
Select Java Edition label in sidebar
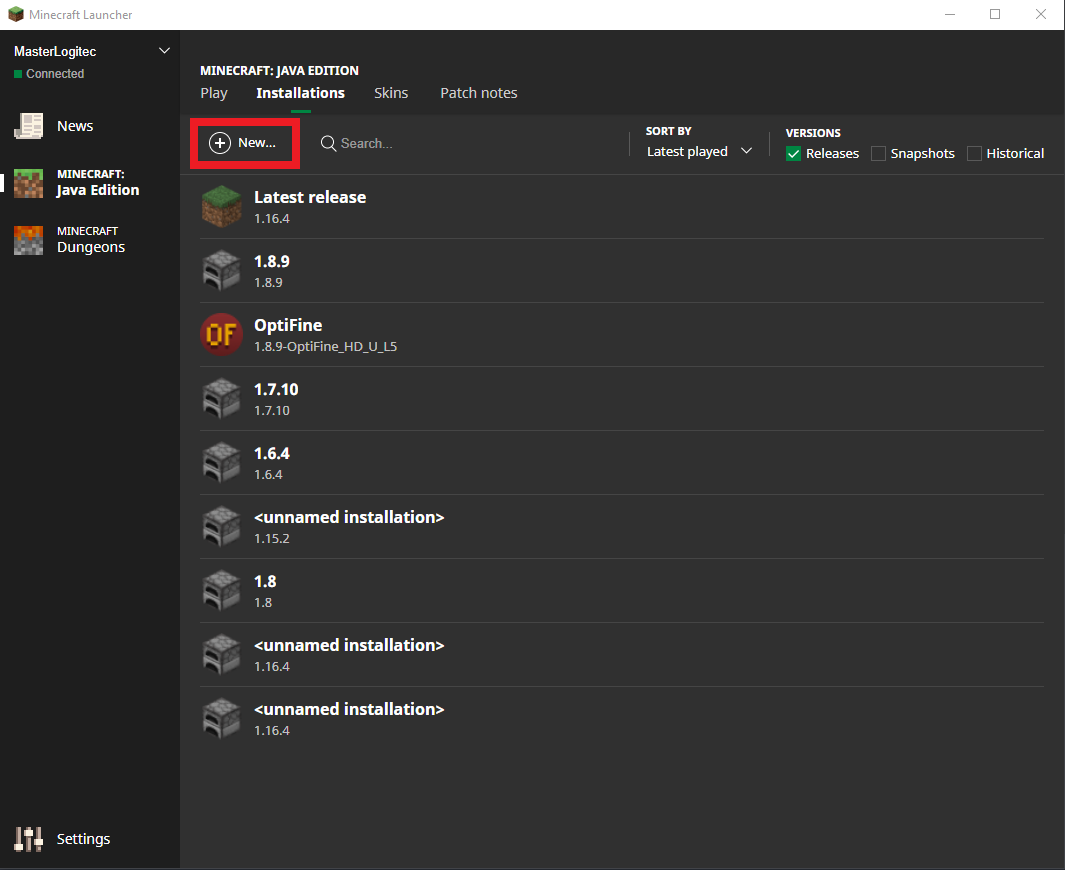pos(98,190)
